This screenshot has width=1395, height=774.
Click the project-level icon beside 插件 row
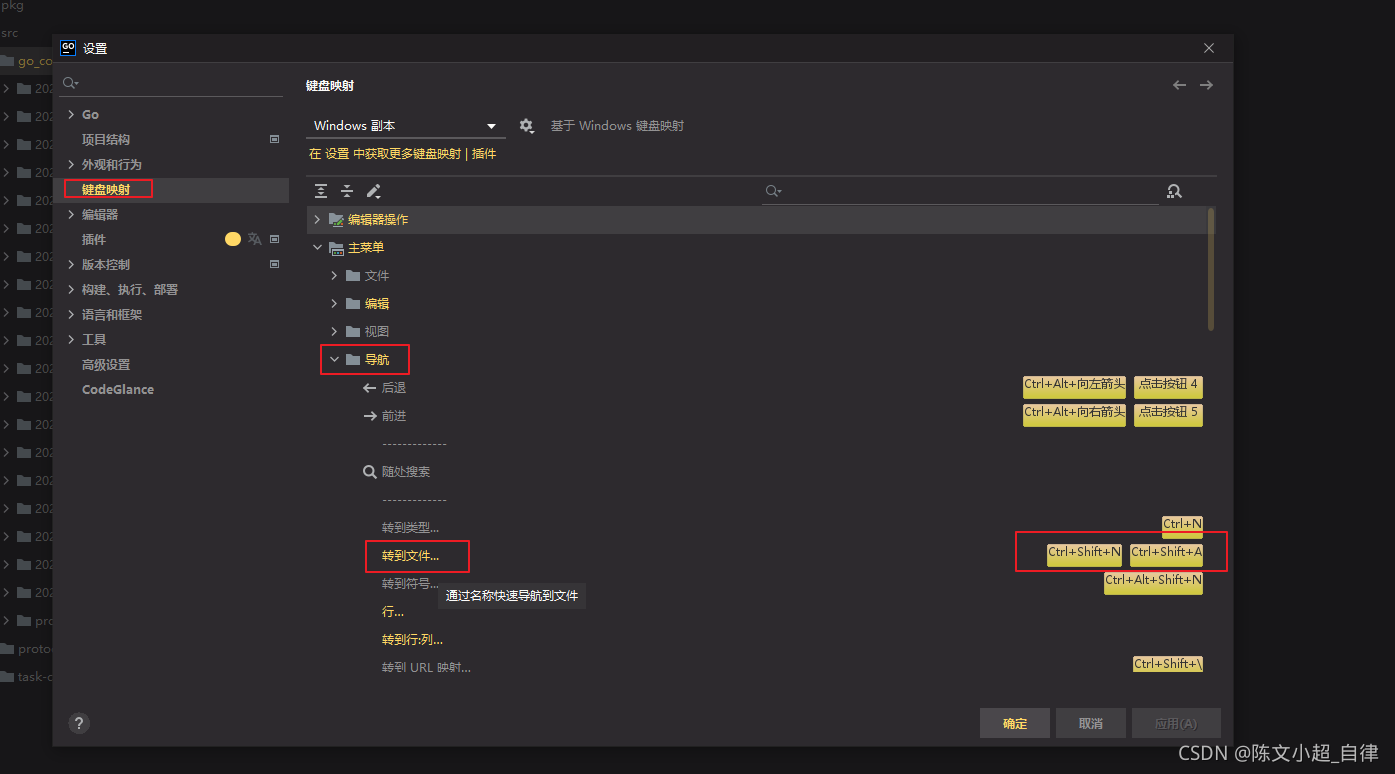pos(274,239)
